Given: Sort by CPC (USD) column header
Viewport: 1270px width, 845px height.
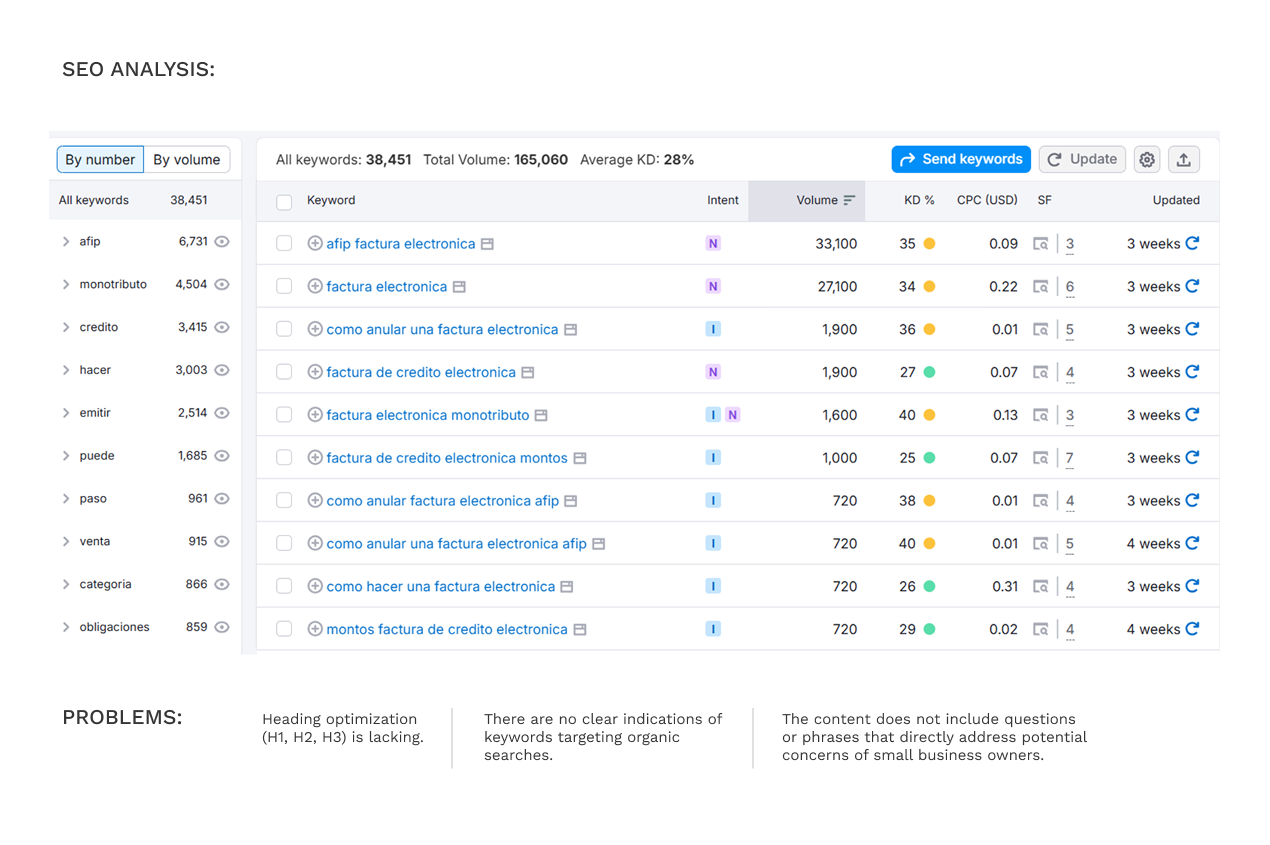Looking at the screenshot, I should pos(987,200).
